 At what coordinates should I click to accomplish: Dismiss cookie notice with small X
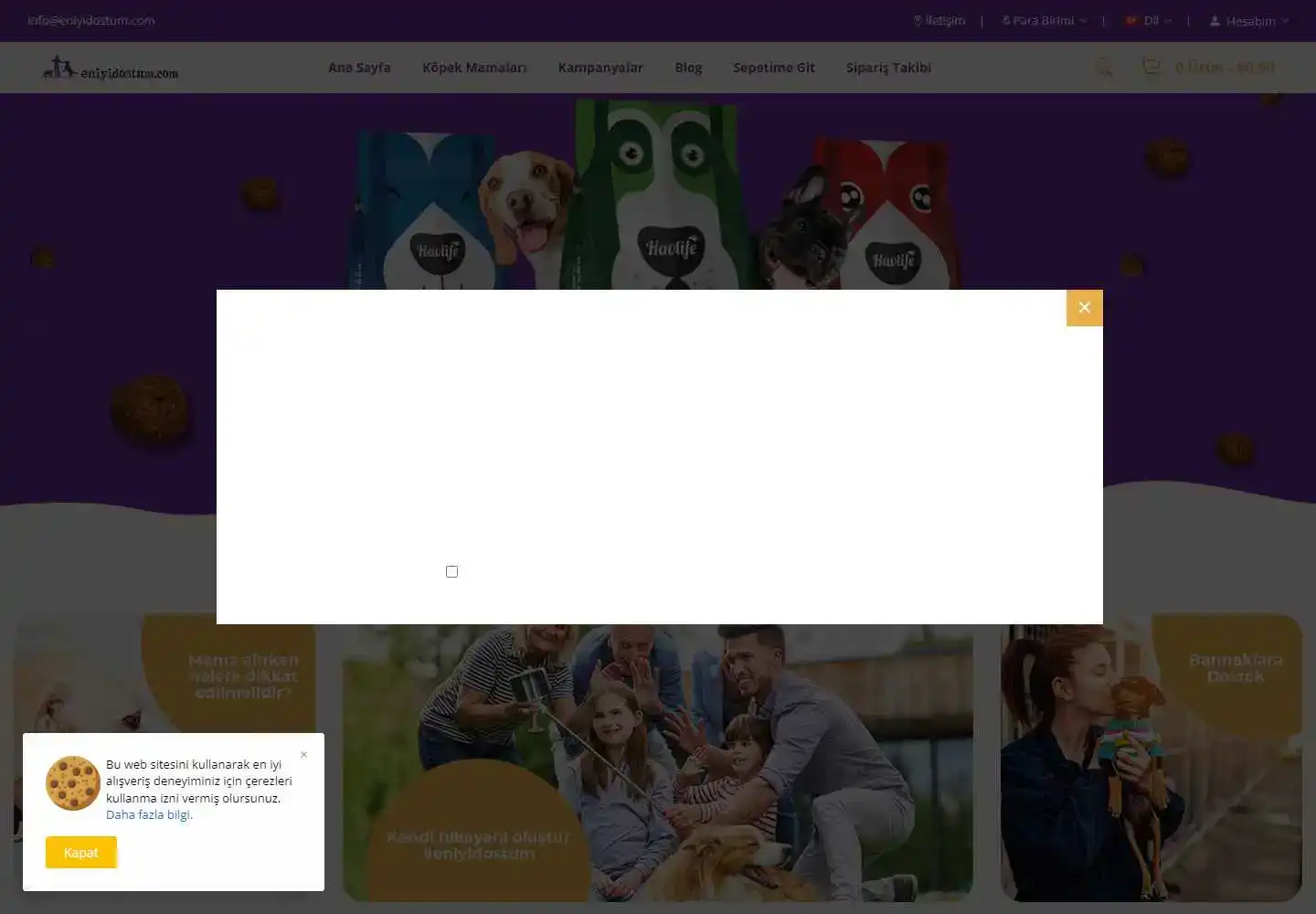coord(303,755)
